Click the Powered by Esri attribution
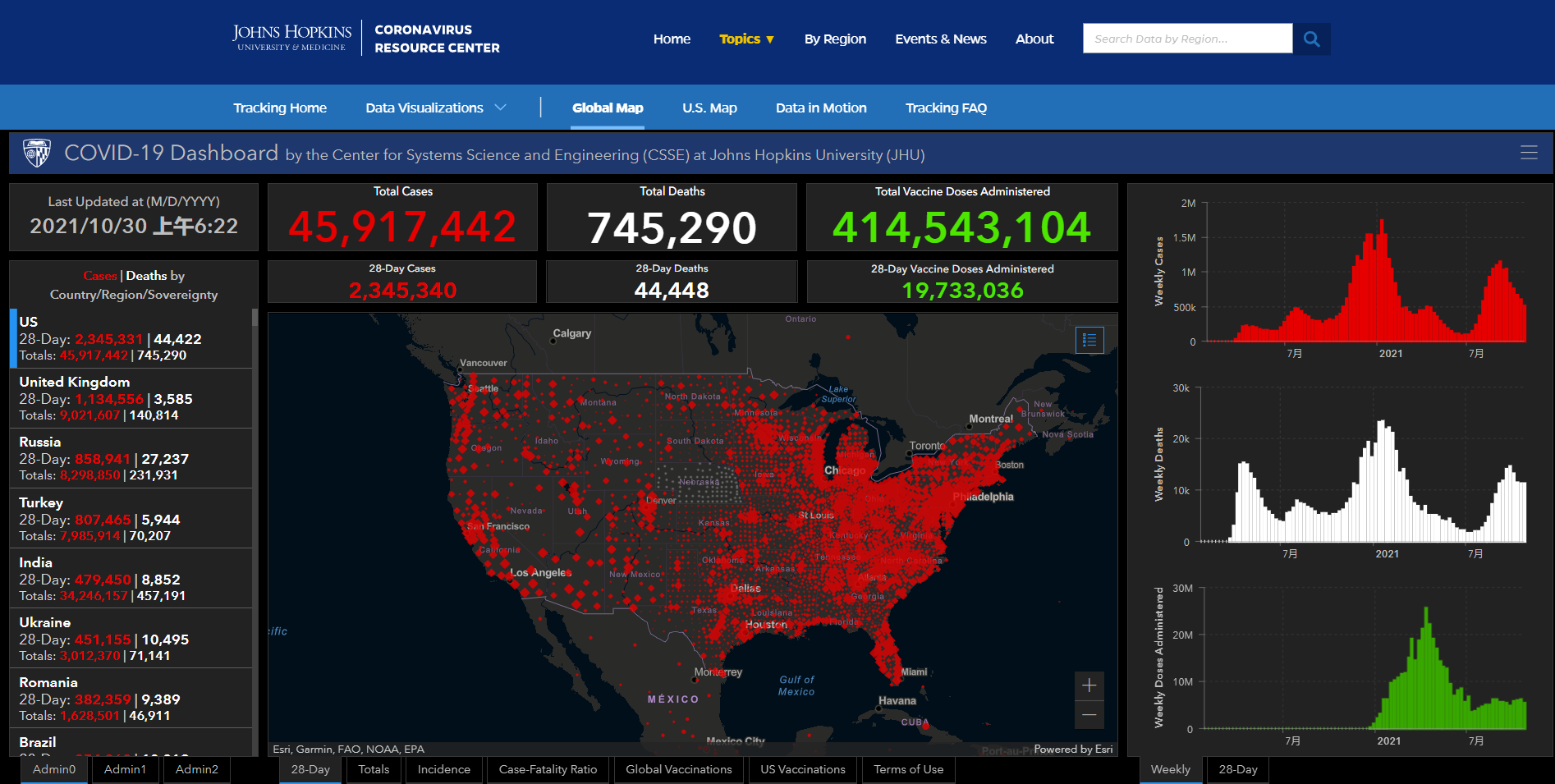 click(x=1073, y=750)
